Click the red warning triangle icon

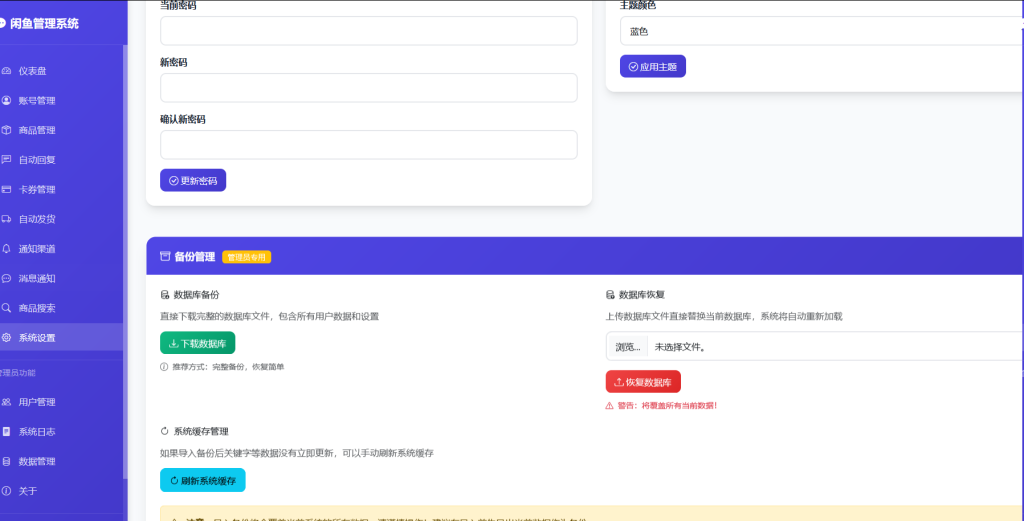609,405
